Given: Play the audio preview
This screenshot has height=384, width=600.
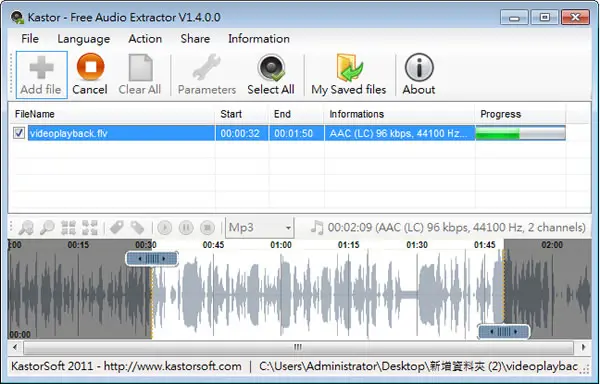Looking at the screenshot, I should 165,228.
